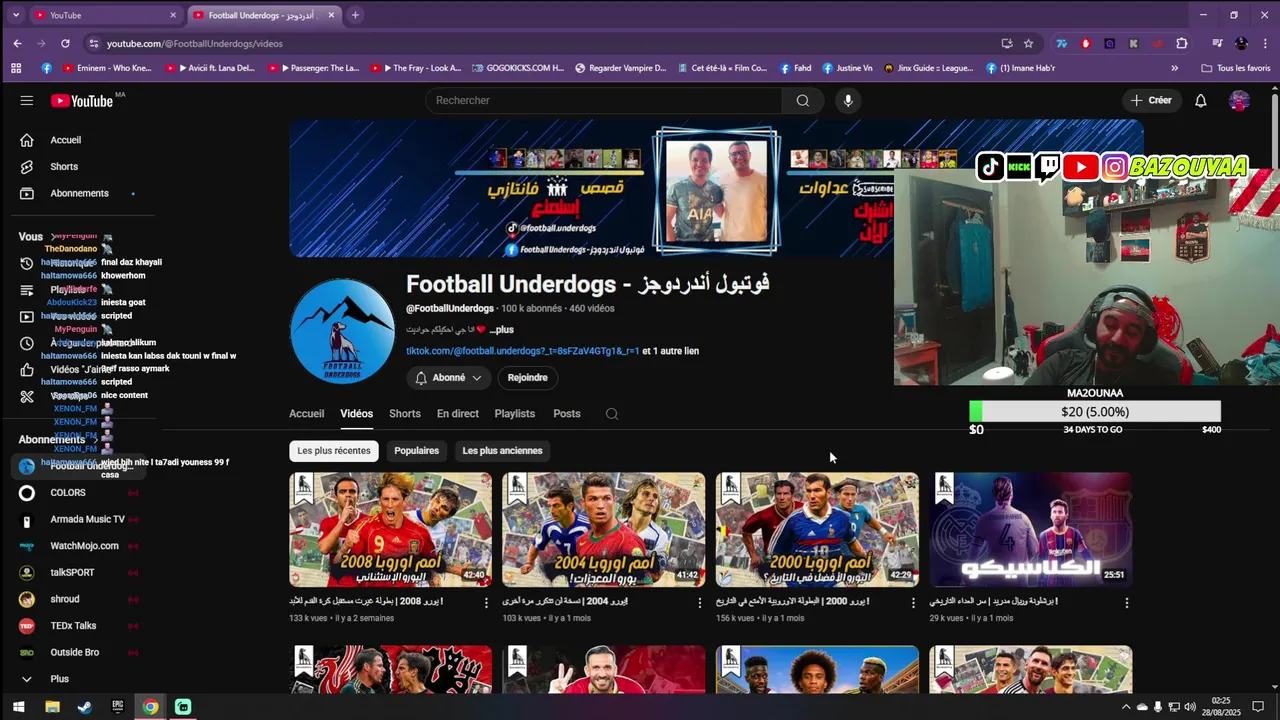The width and height of the screenshot is (1280, 720).
Task: Open the tab search dropdown arrow
Action: point(15,15)
